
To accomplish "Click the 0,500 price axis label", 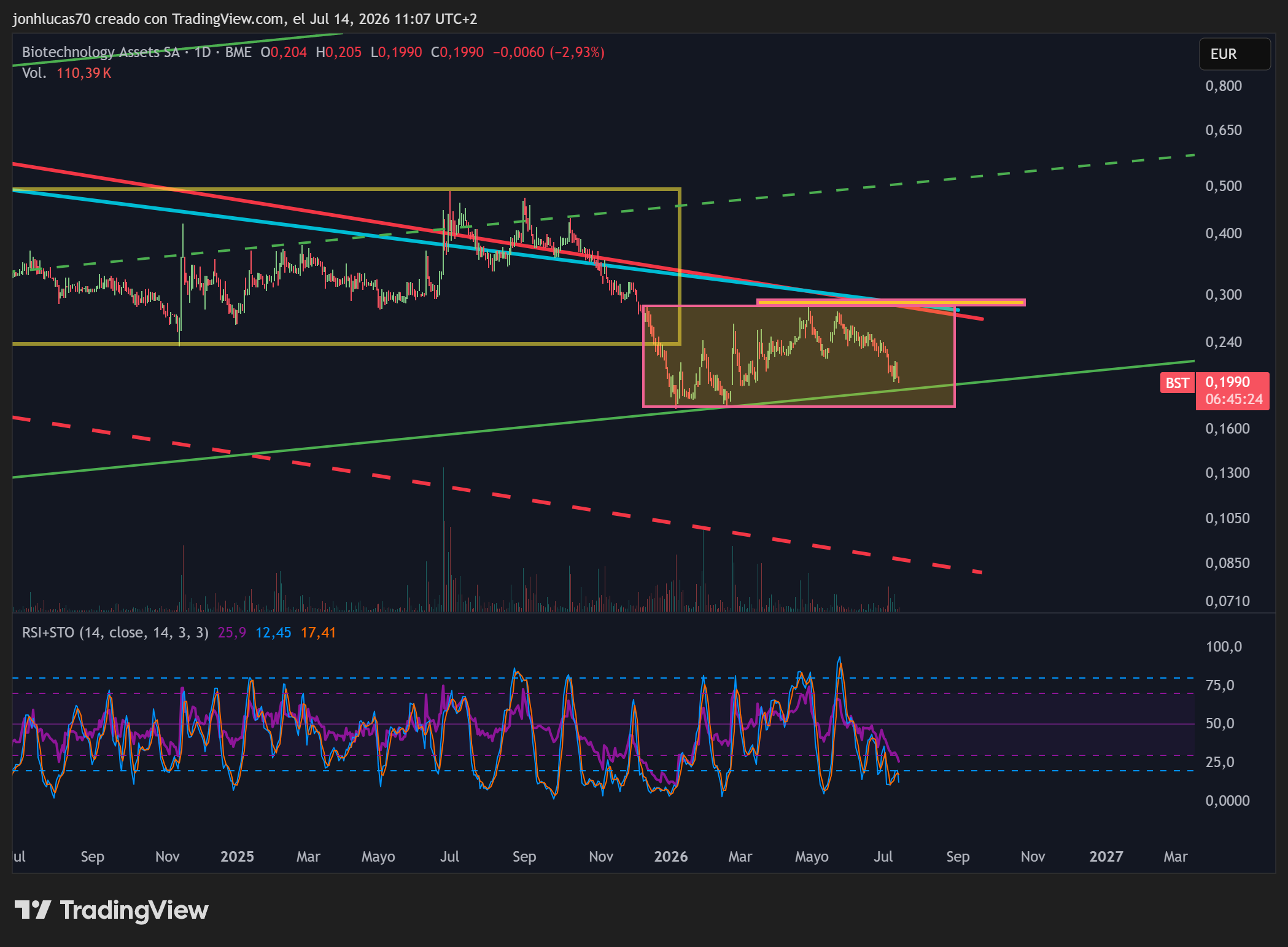I will pos(1223,186).
